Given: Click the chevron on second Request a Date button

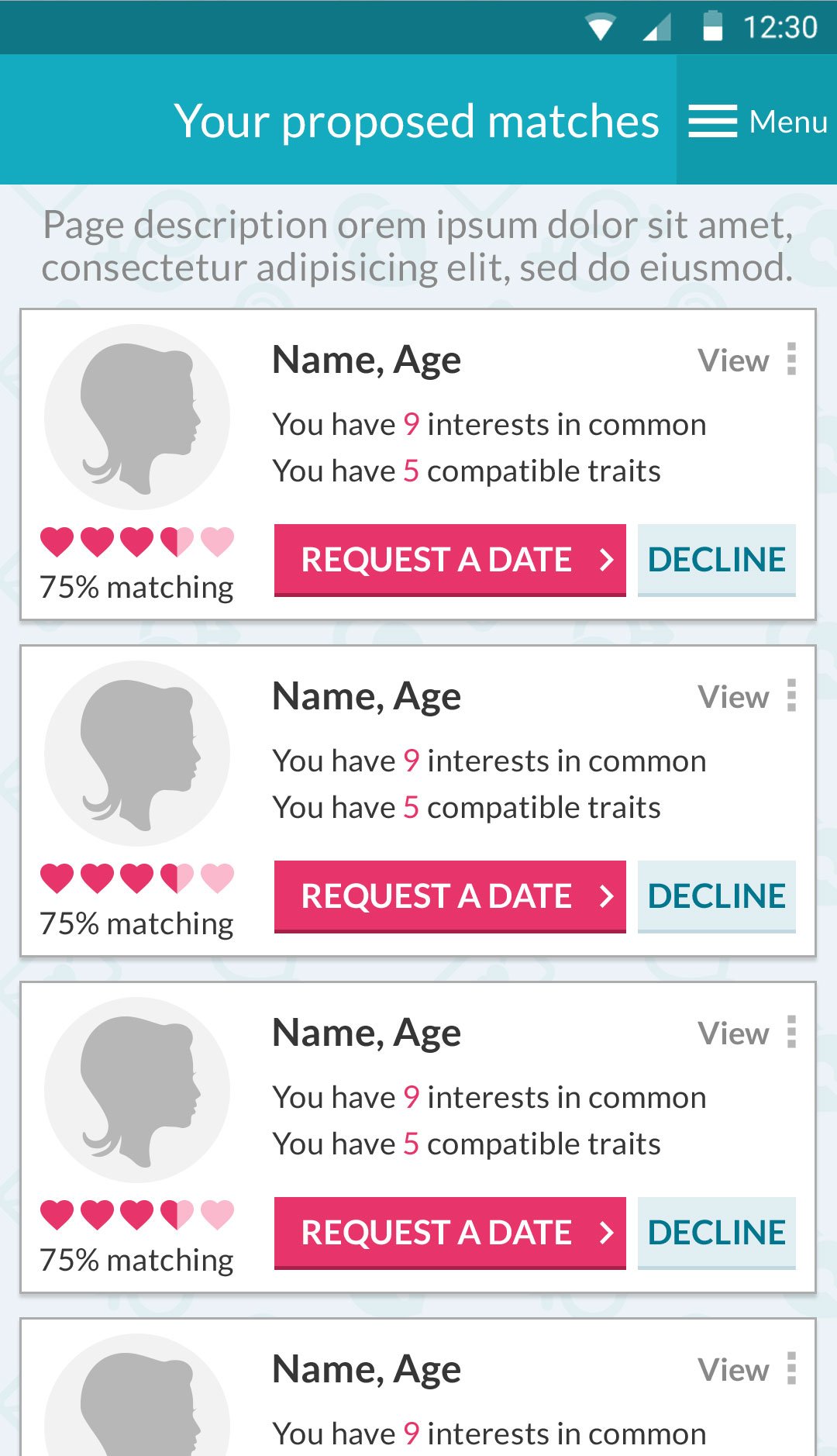Looking at the screenshot, I should click(607, 896).
